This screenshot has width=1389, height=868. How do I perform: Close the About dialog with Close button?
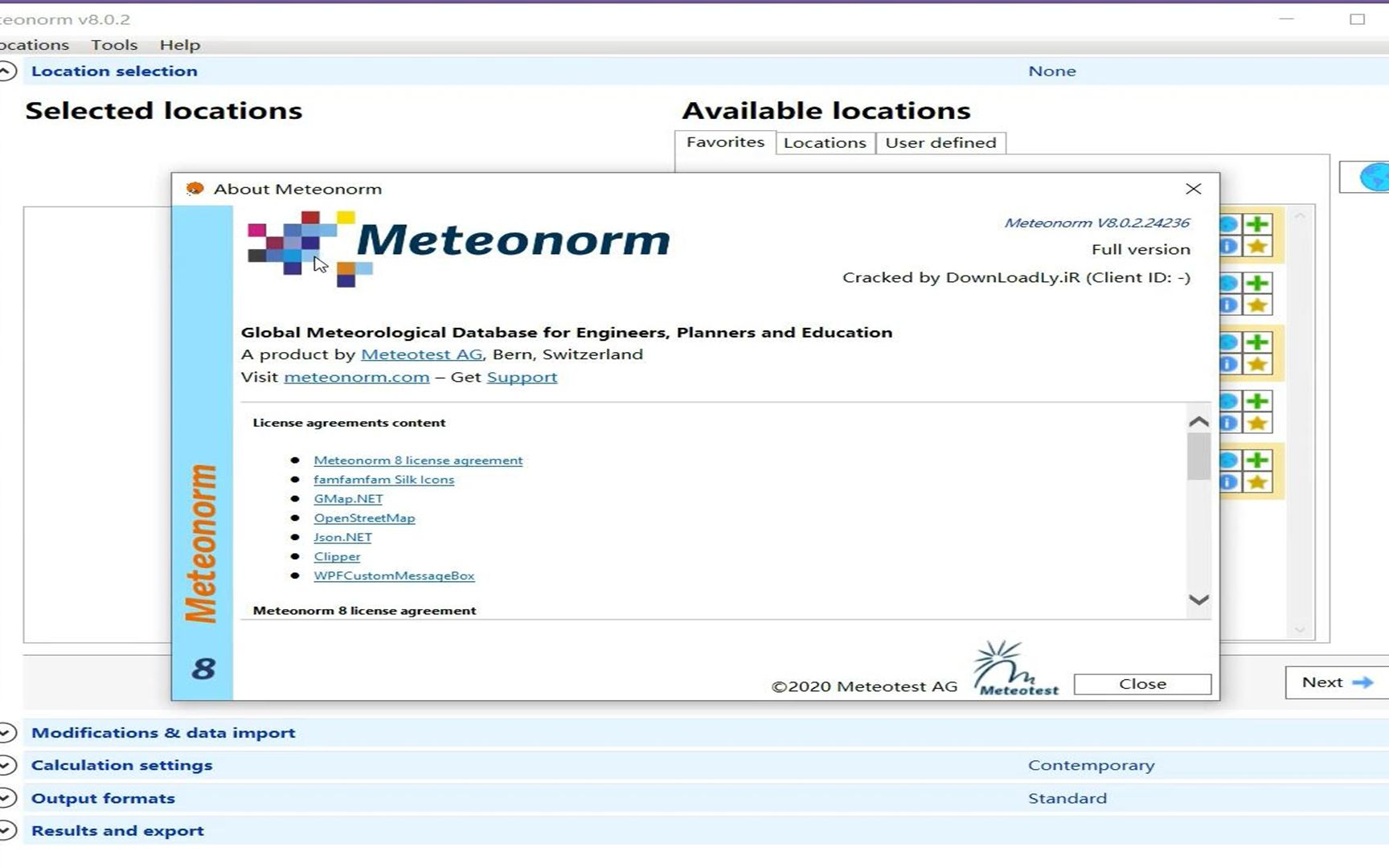1142,684
